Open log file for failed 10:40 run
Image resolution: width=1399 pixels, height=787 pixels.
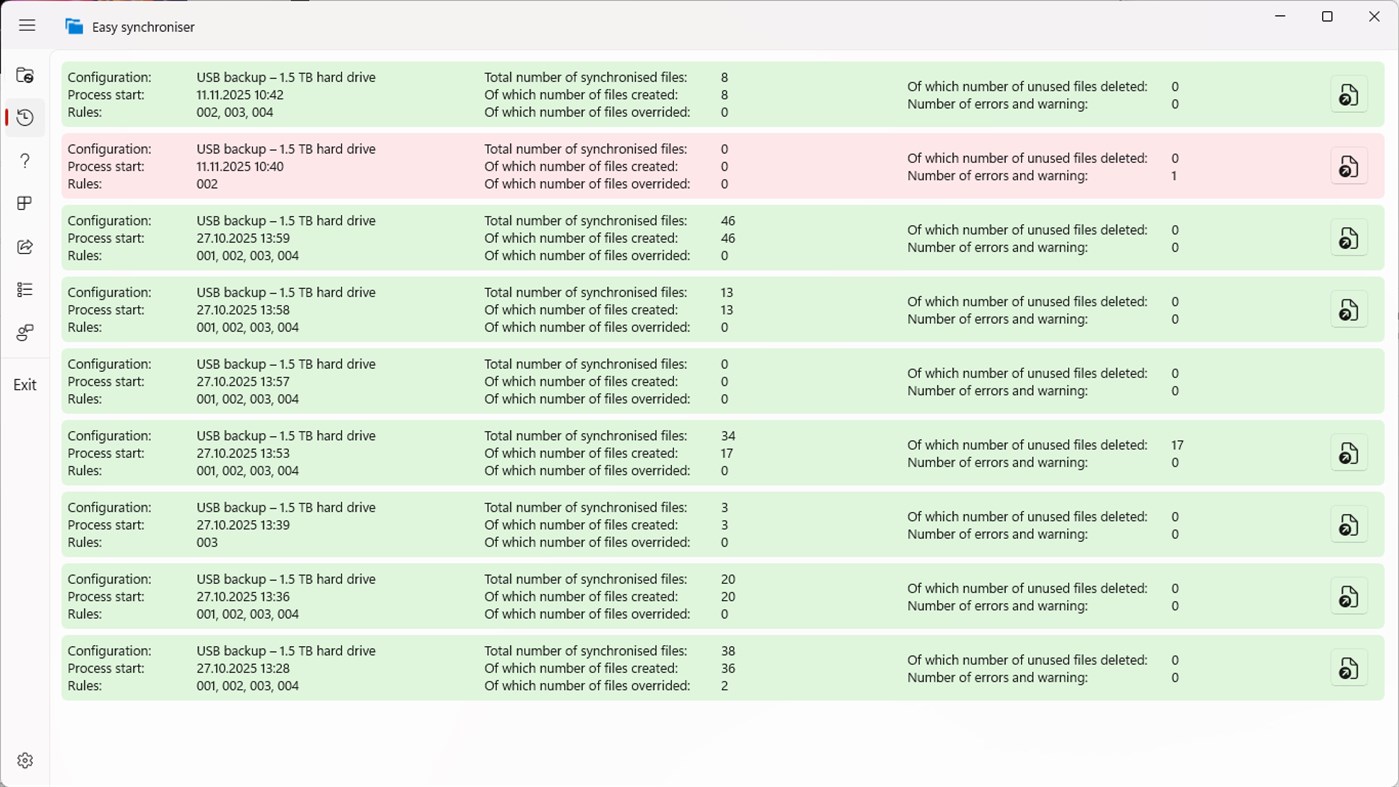pos(1348,167)
